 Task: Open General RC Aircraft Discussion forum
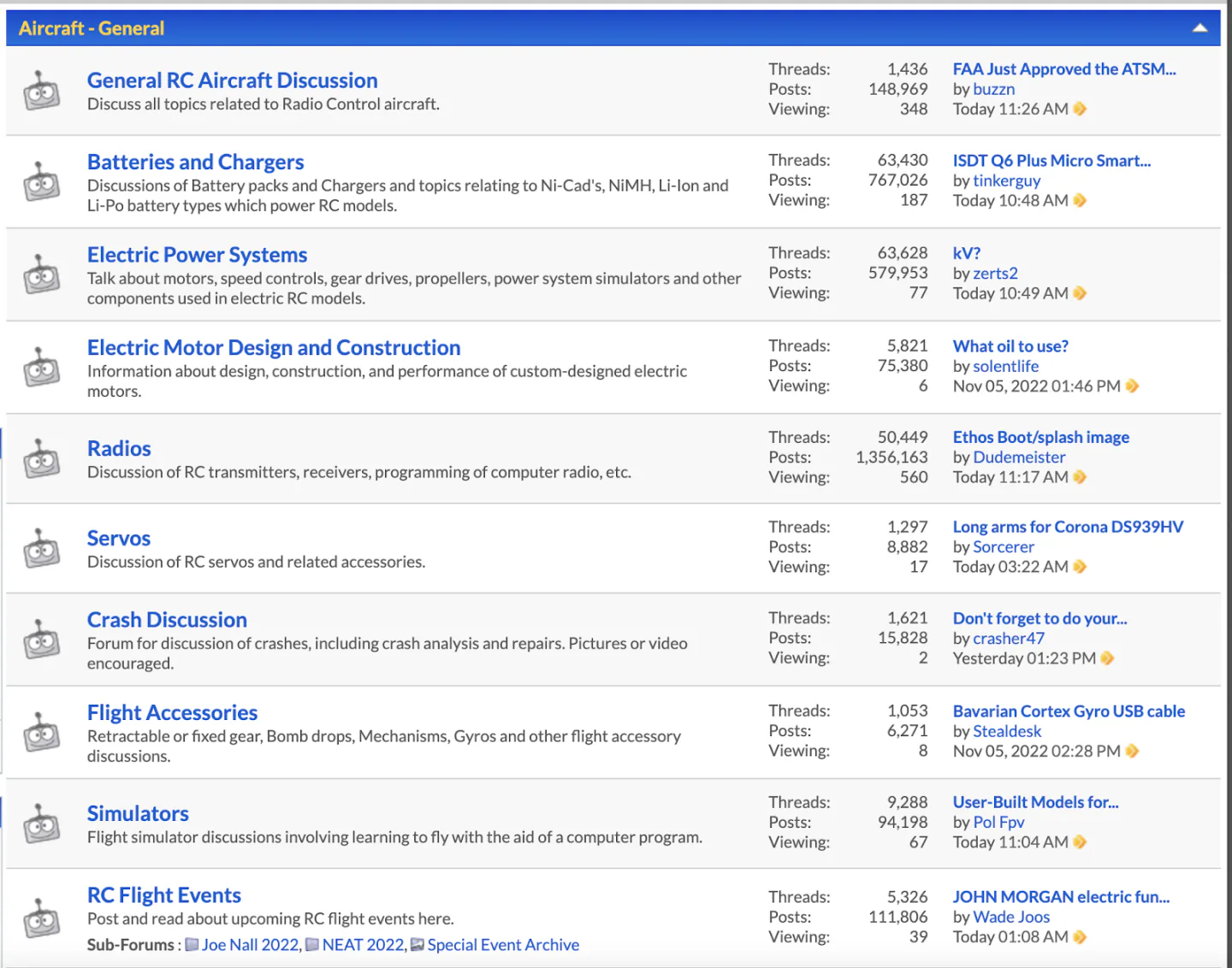233,80
